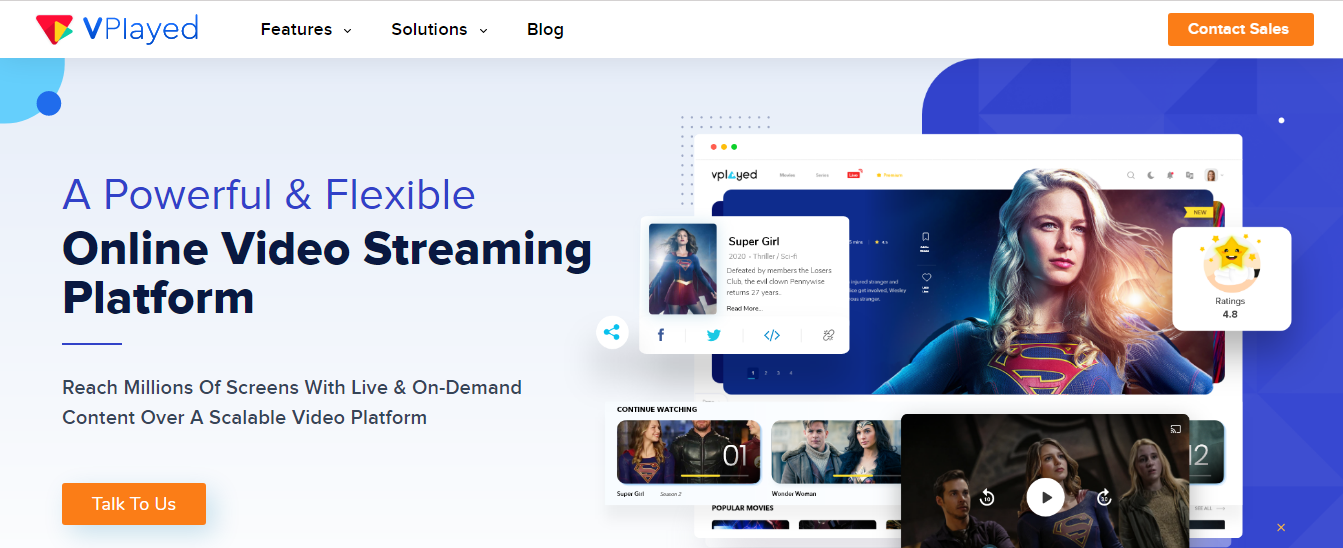The image size is (1343, 548).
Task: Click the 'Ratings 4.8' text
Action: [x=1231, y=307]
